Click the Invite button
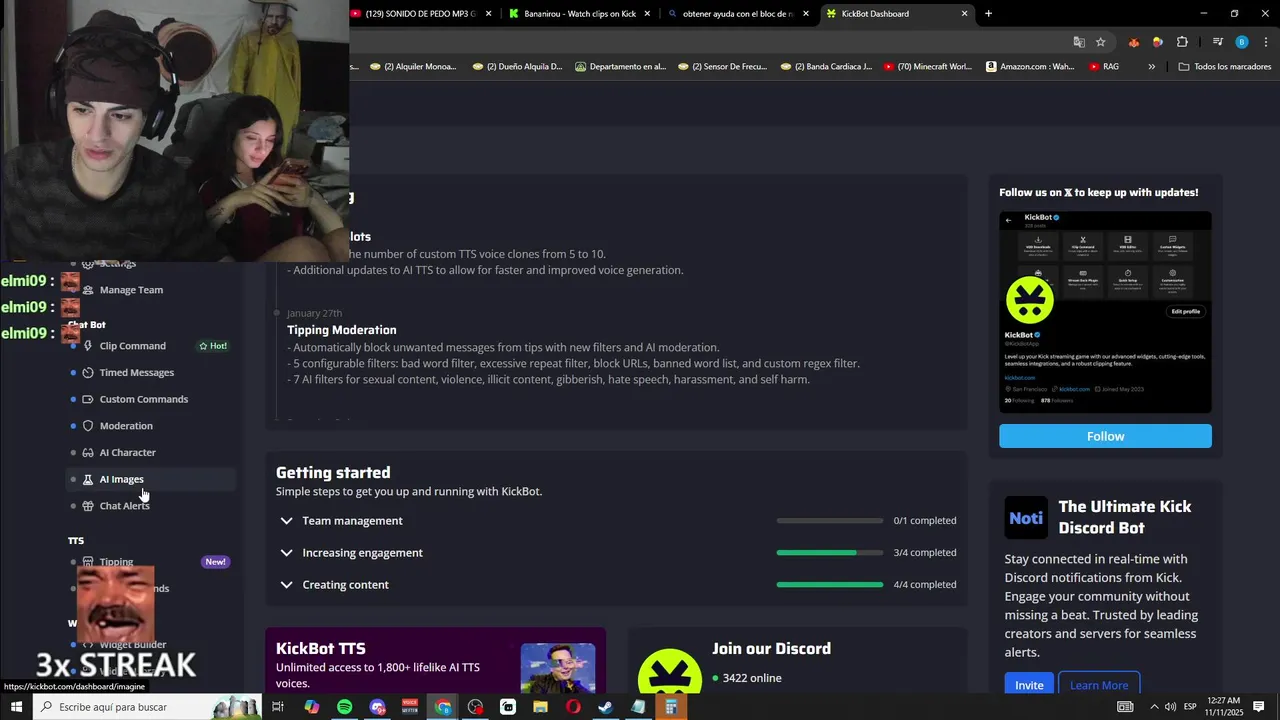This screenshot has width=1280, height=720. coord(1029,685)
